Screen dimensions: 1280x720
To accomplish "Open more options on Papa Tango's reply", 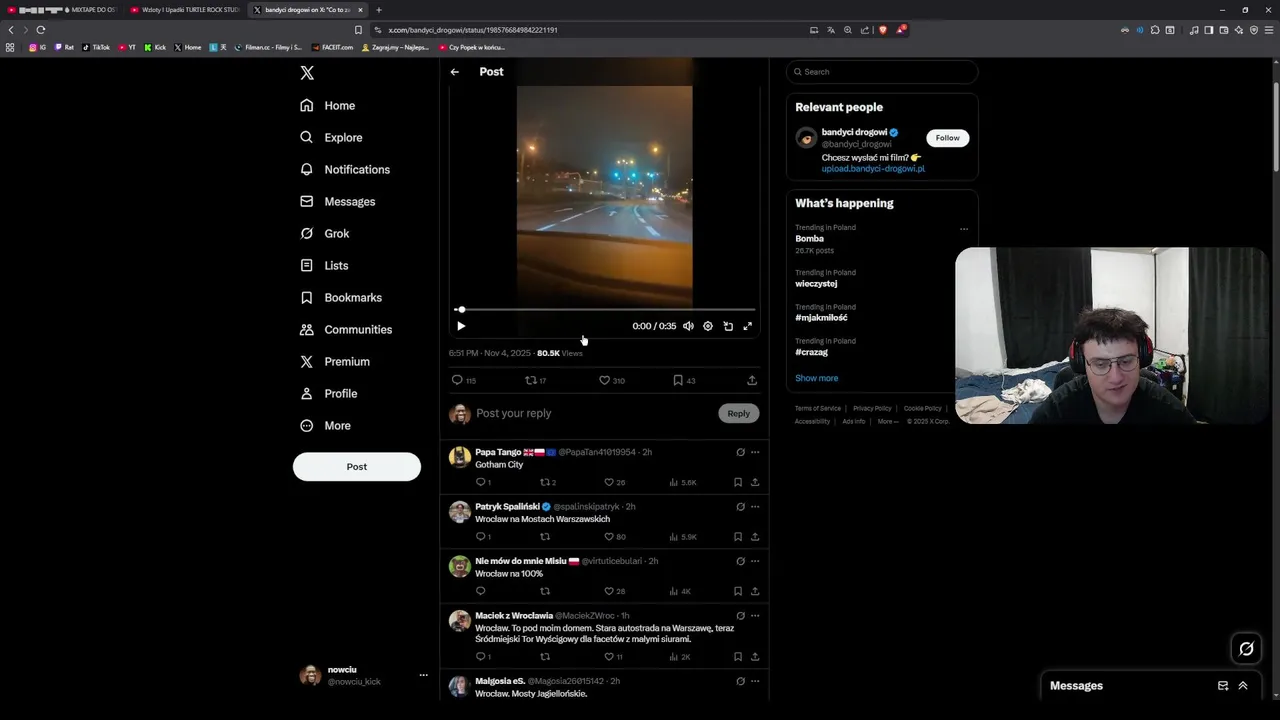I will (755, 452).
